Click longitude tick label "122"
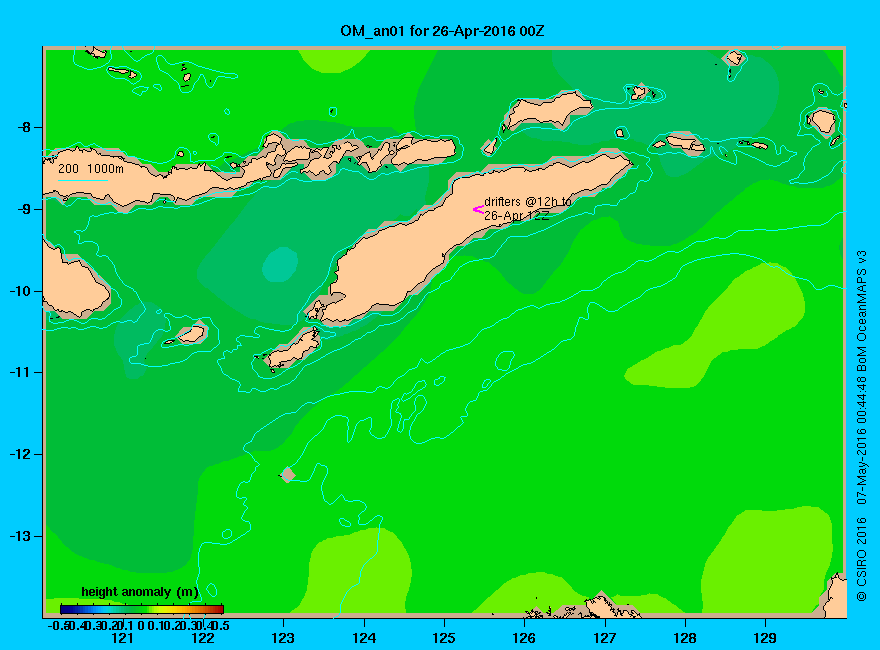 click(x=203, y=638)
